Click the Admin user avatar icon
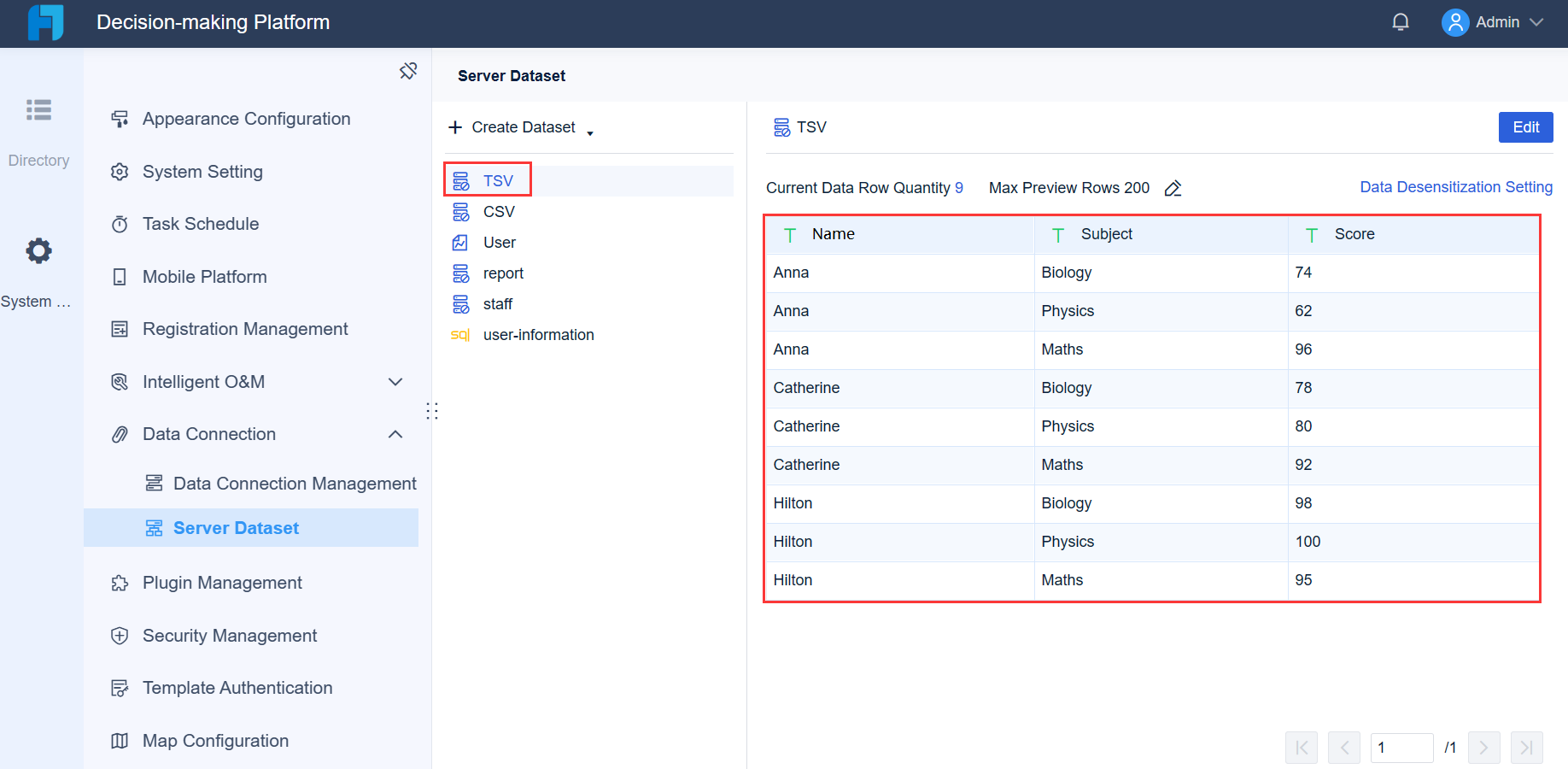 coord(1455,22)
